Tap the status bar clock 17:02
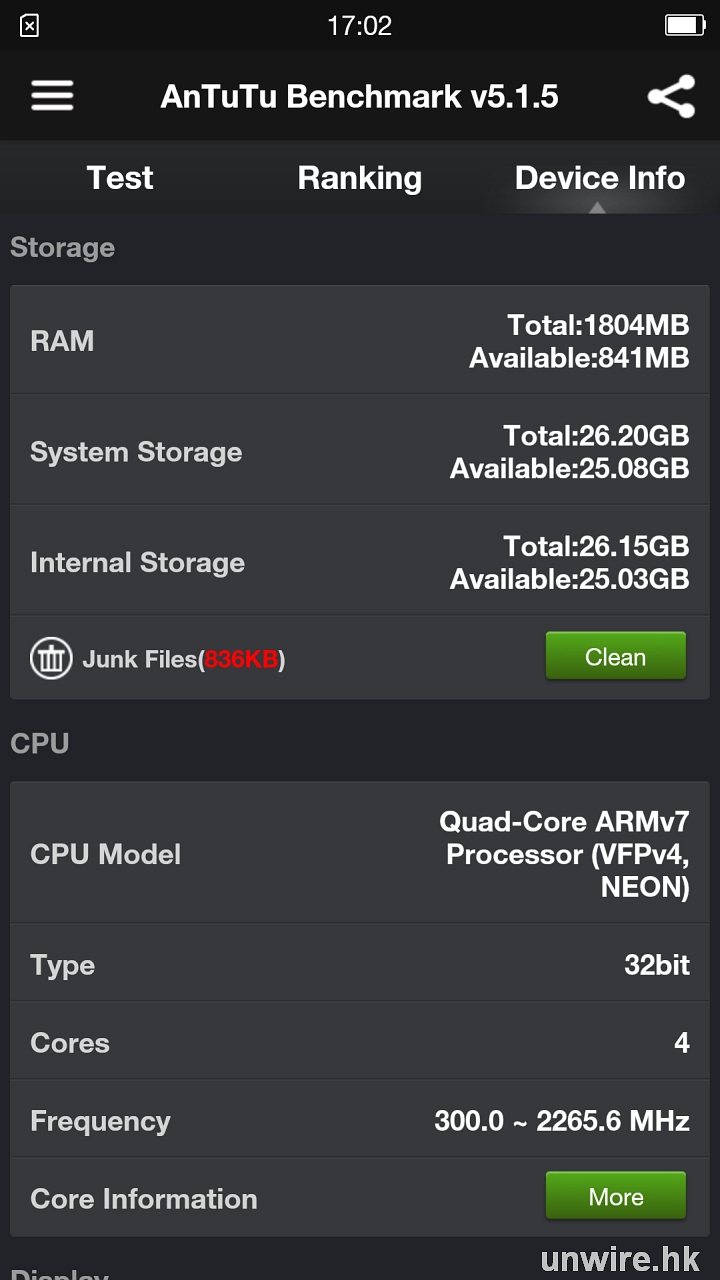Screen dimensions: 720x1280 (360, 25)
